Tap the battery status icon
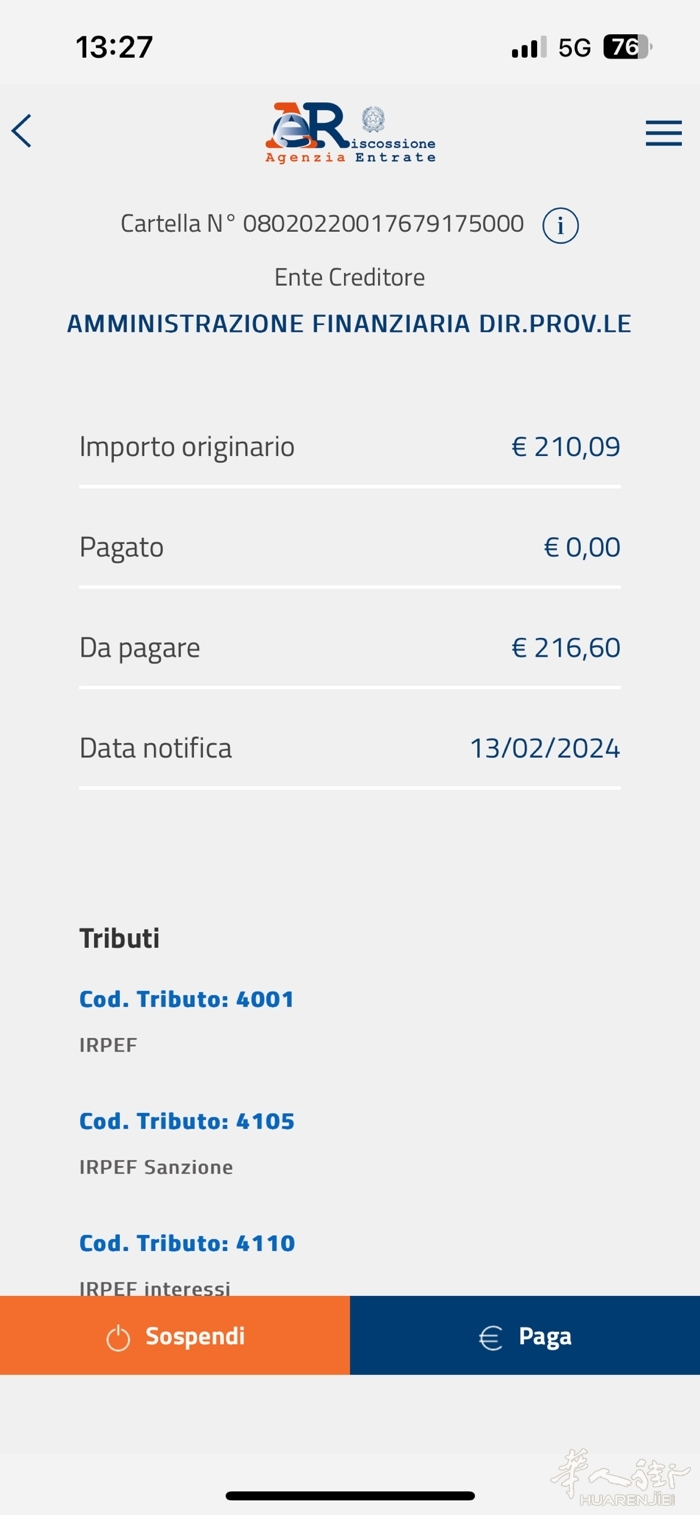Screen dimensions: 700x1515 [626, 47]
